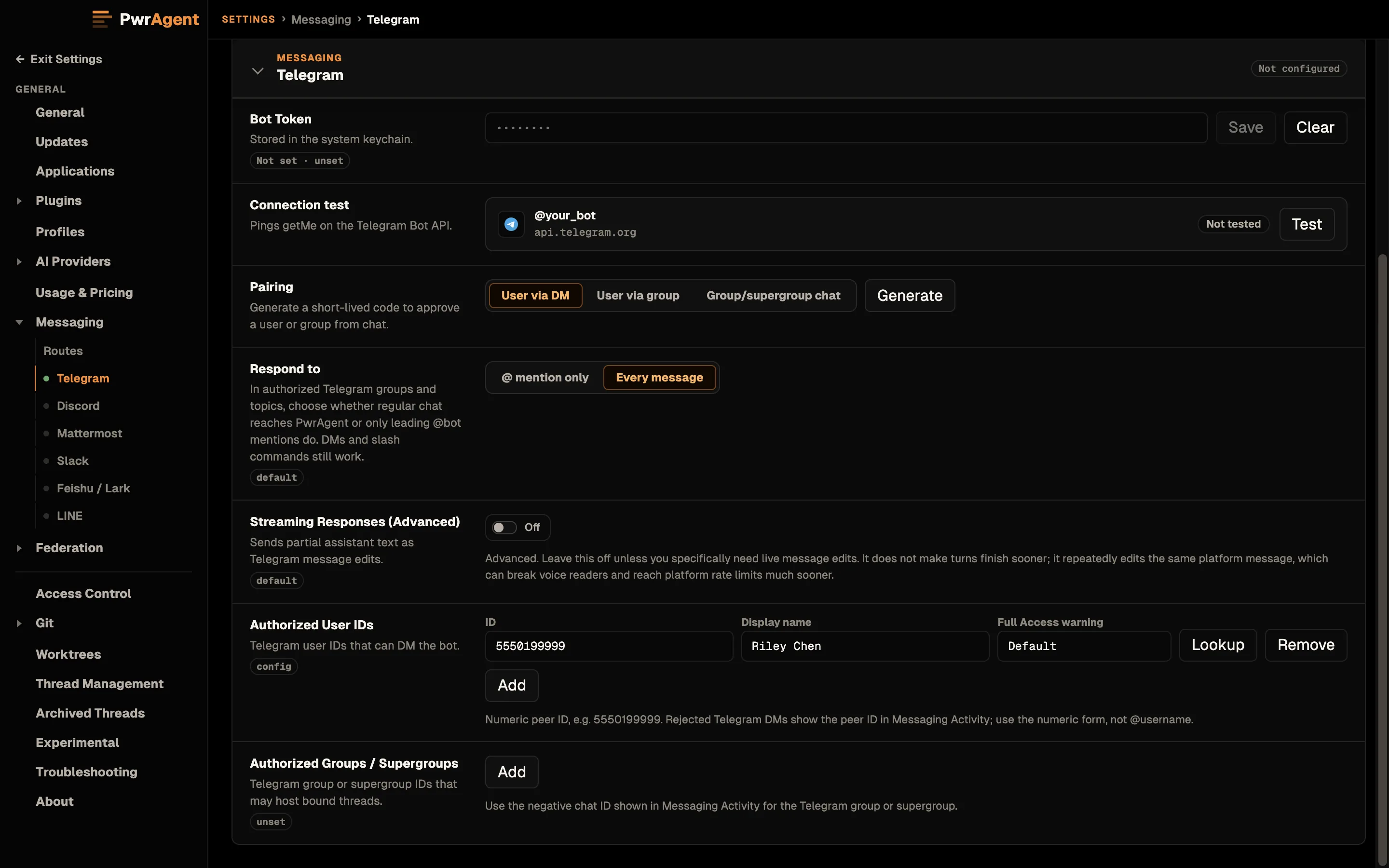Click the Test connection button
The height and width of the screenshot is (868, 1389).
coord(1307,224)
